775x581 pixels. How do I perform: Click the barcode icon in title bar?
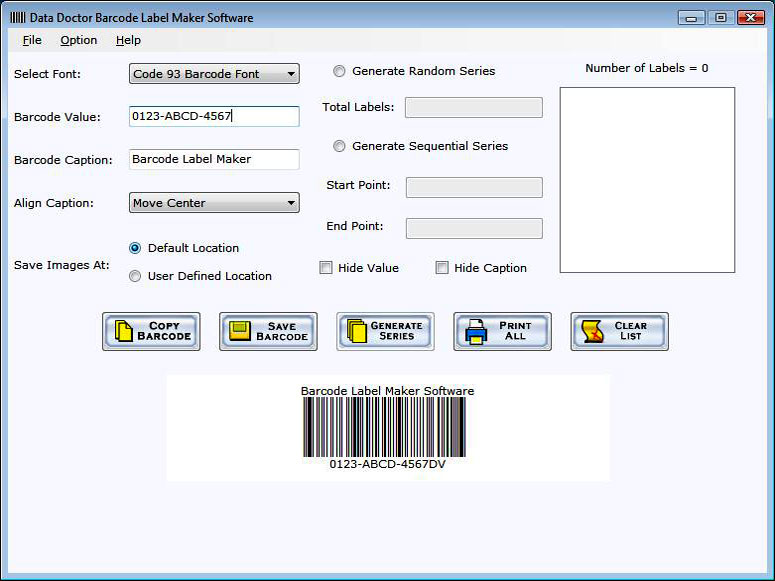[17, 18]
